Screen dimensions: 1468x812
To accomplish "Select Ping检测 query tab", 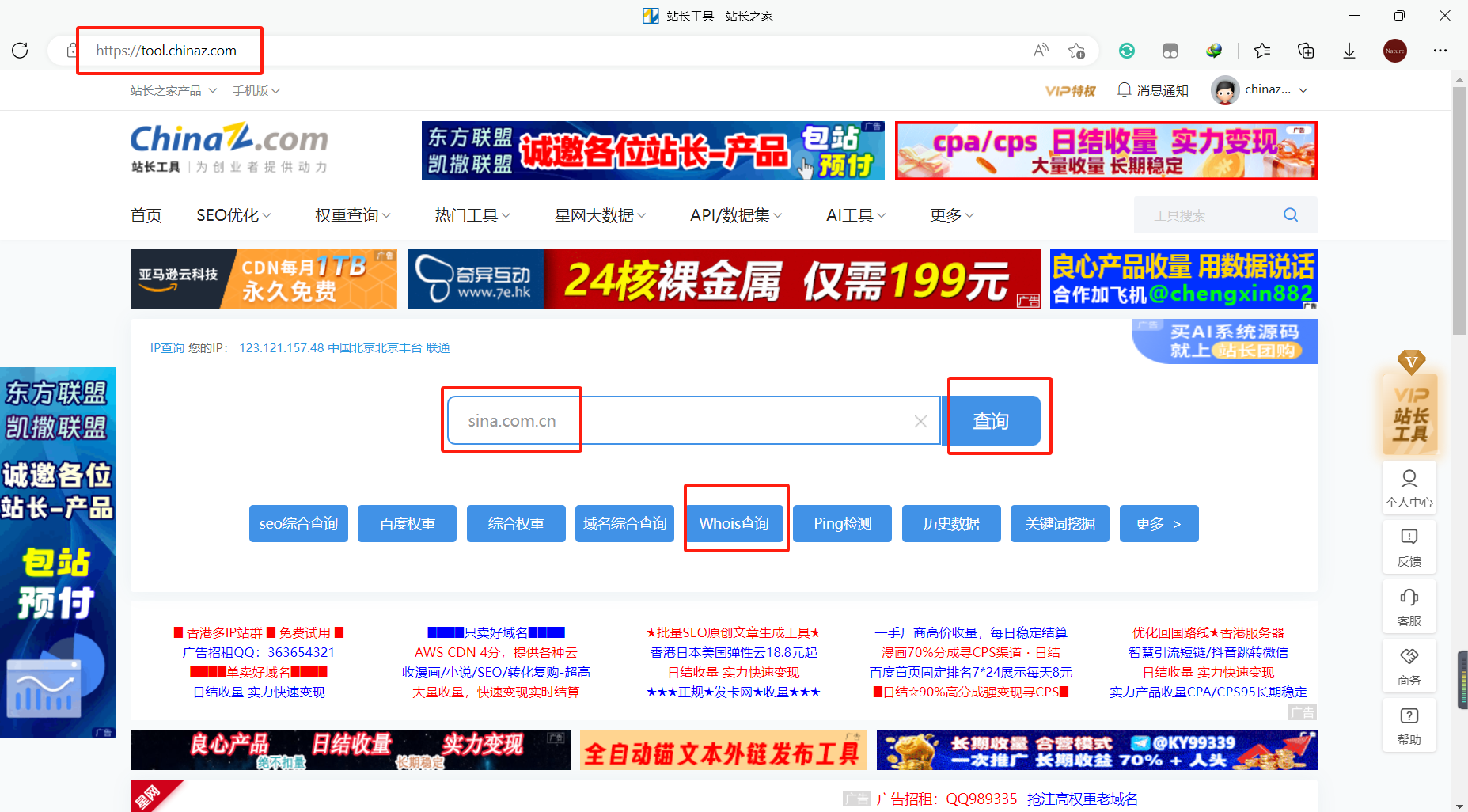I will pyautogui.click(x=843, y=524).
